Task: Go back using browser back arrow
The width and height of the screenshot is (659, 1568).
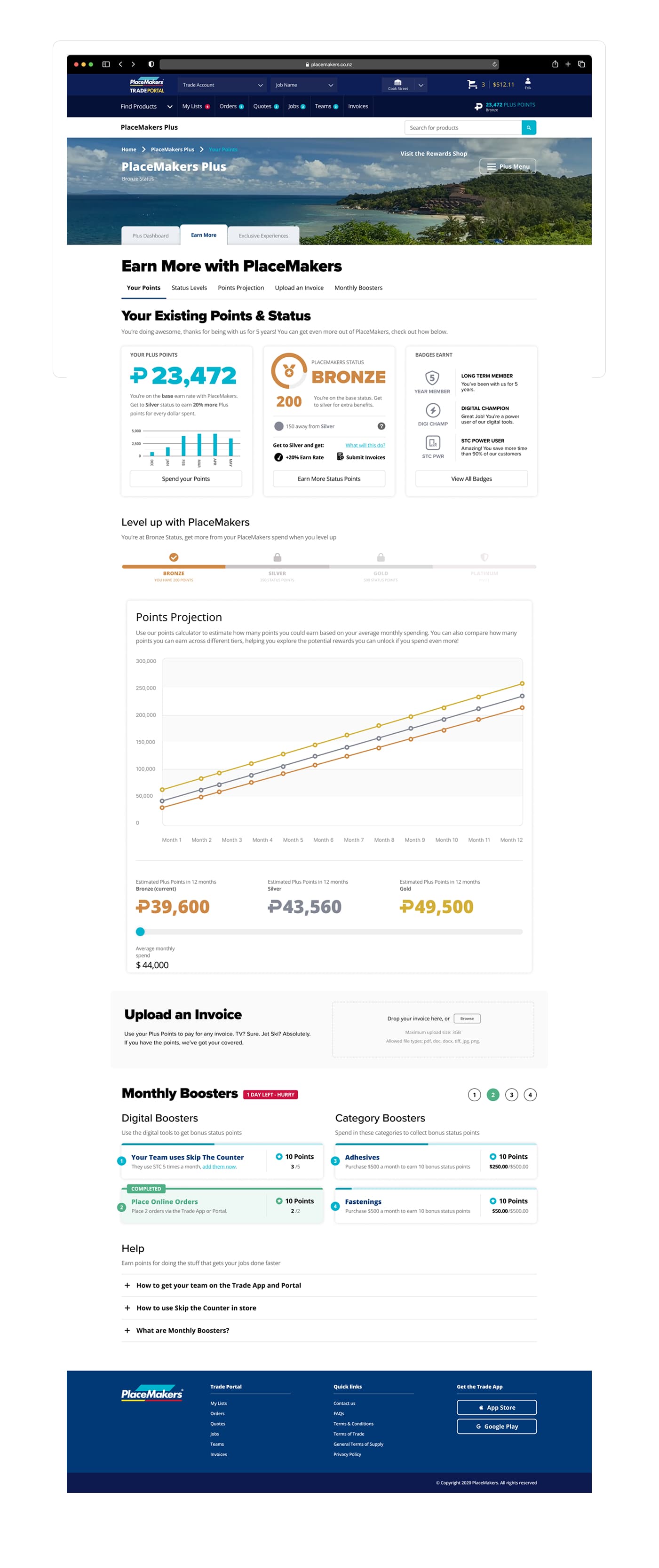Action: tap(120, 64)
